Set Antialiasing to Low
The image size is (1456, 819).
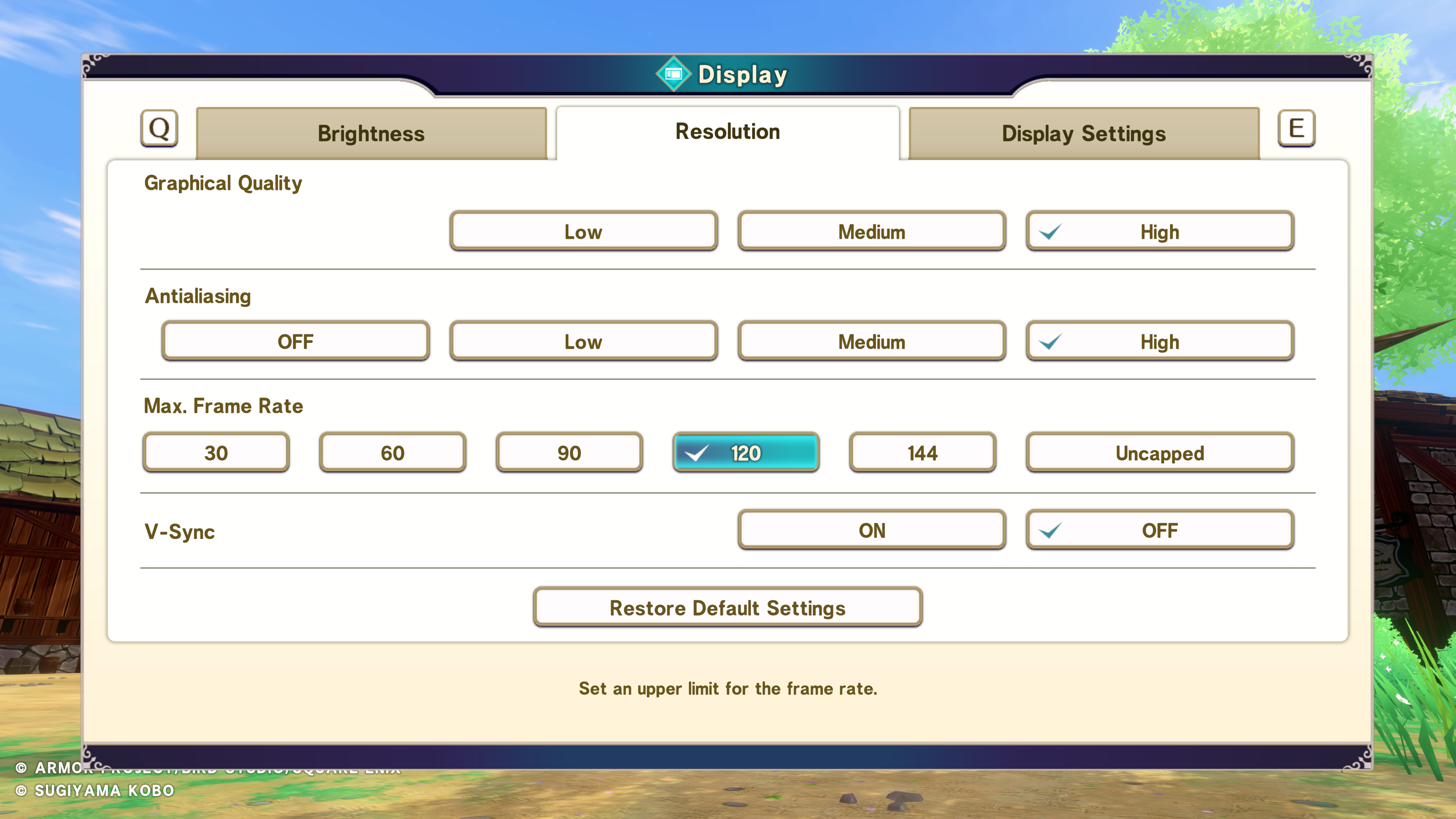click(x=583, y=341)
